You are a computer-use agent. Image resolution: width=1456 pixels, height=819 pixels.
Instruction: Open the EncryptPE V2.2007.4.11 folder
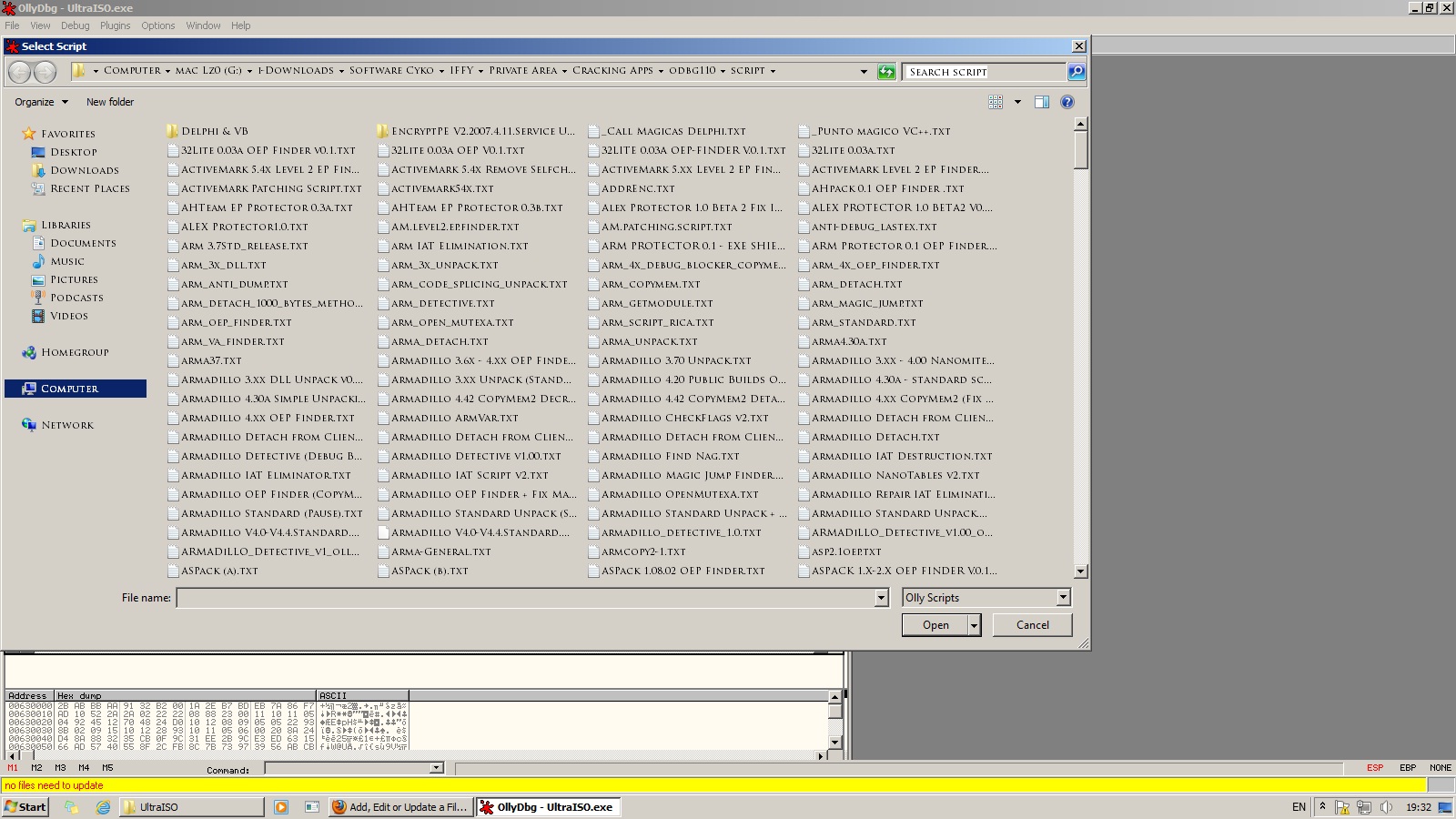(x=476, y=131)
